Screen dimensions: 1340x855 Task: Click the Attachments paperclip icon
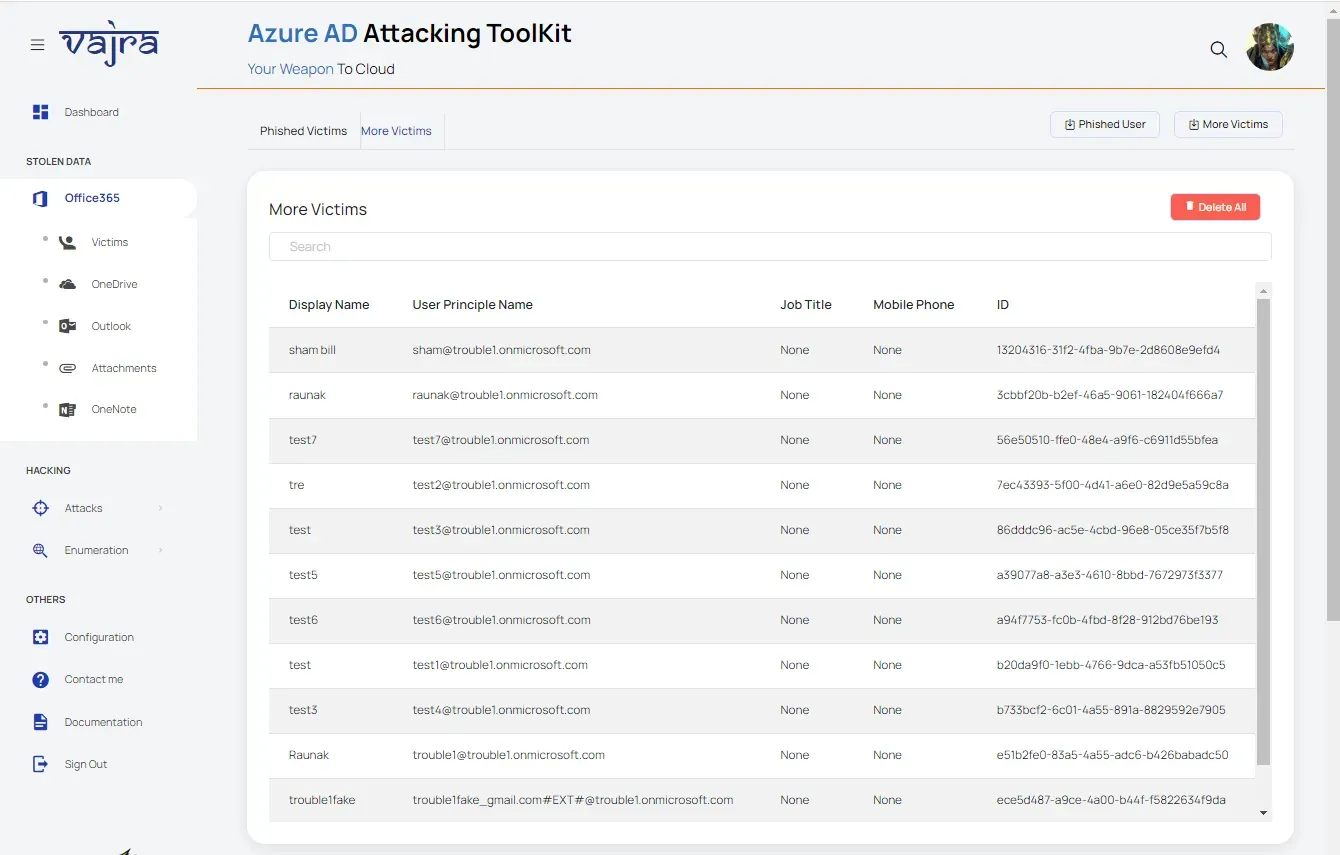tap(67, 368)
